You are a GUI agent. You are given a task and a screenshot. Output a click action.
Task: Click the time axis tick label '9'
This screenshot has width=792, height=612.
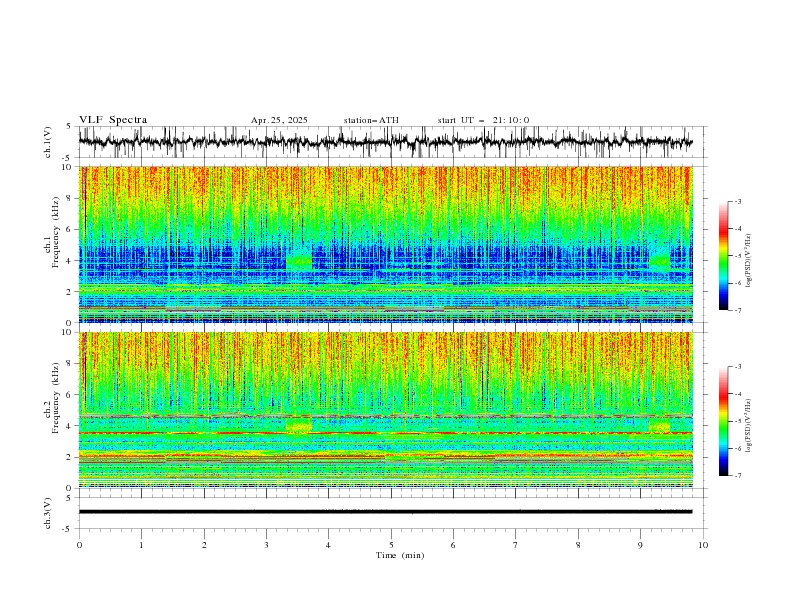tap(640, 545)
